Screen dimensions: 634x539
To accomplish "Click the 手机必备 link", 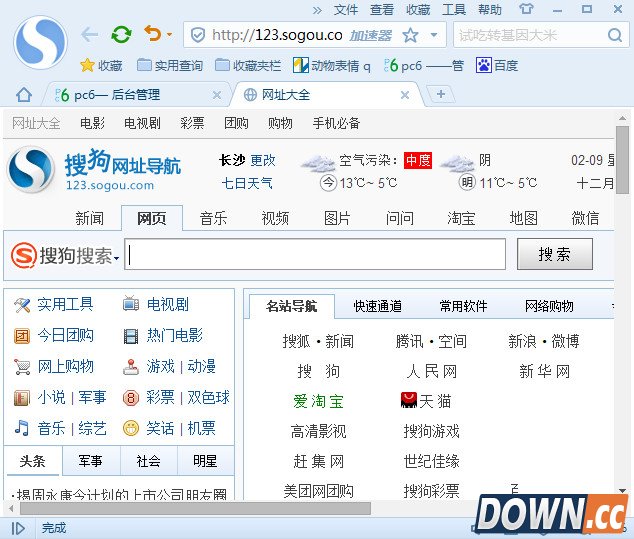I will (336, 123).
